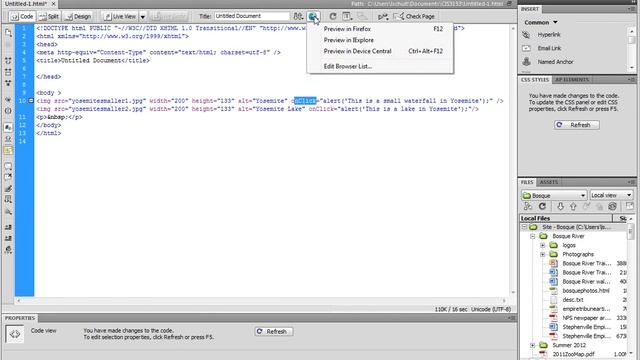Screen dimensions: 640x360
Task: Click the Put Files up arrow icon
Action: point(573,207)
